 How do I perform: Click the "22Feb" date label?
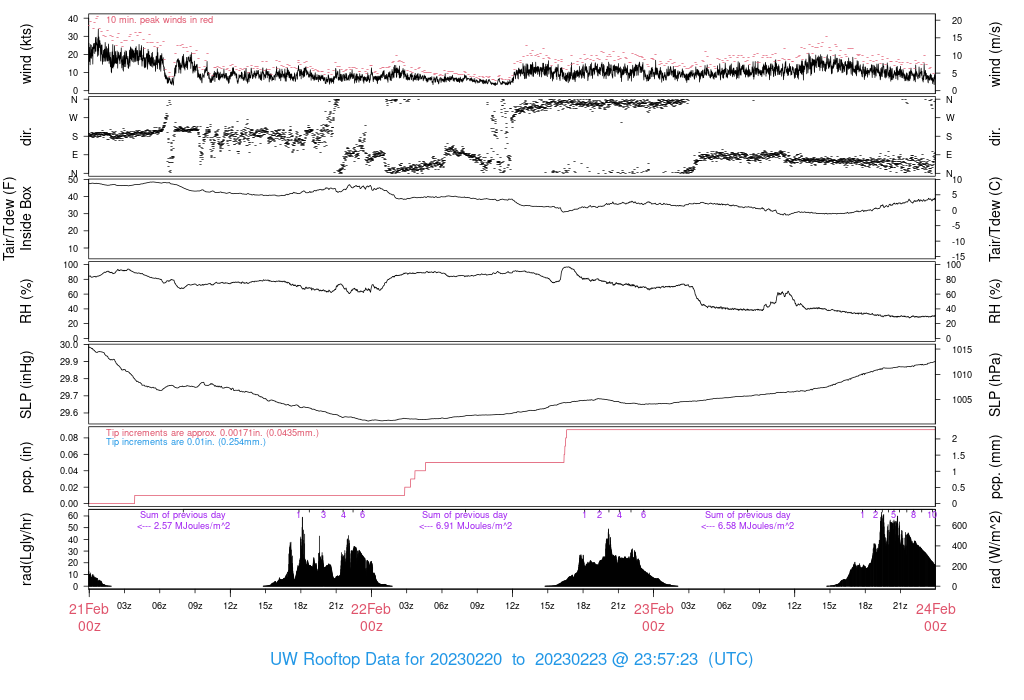pos(371,609)
